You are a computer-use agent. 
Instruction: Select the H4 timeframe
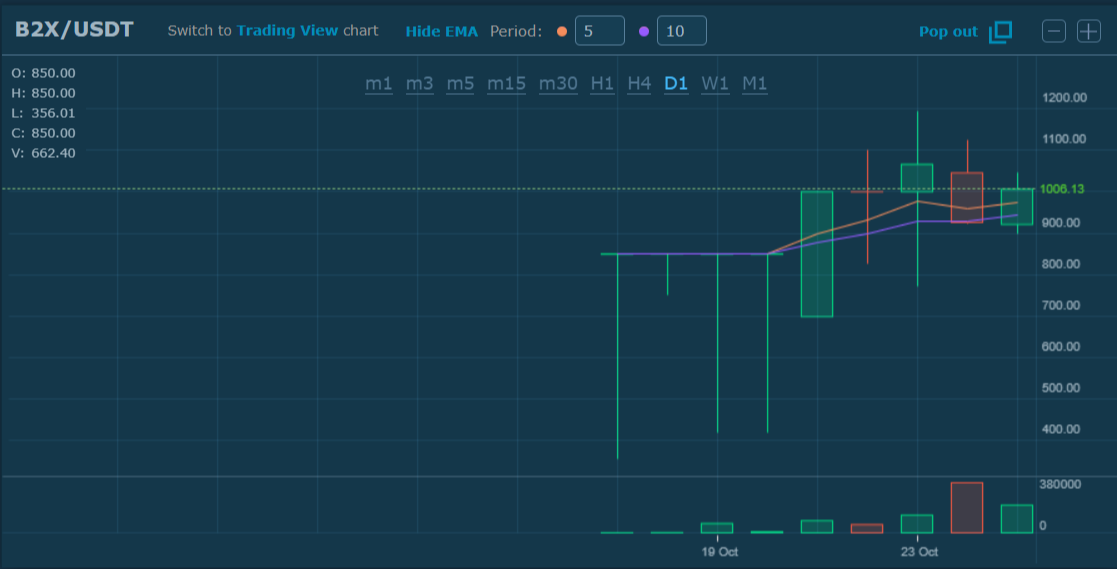(639, 83)
